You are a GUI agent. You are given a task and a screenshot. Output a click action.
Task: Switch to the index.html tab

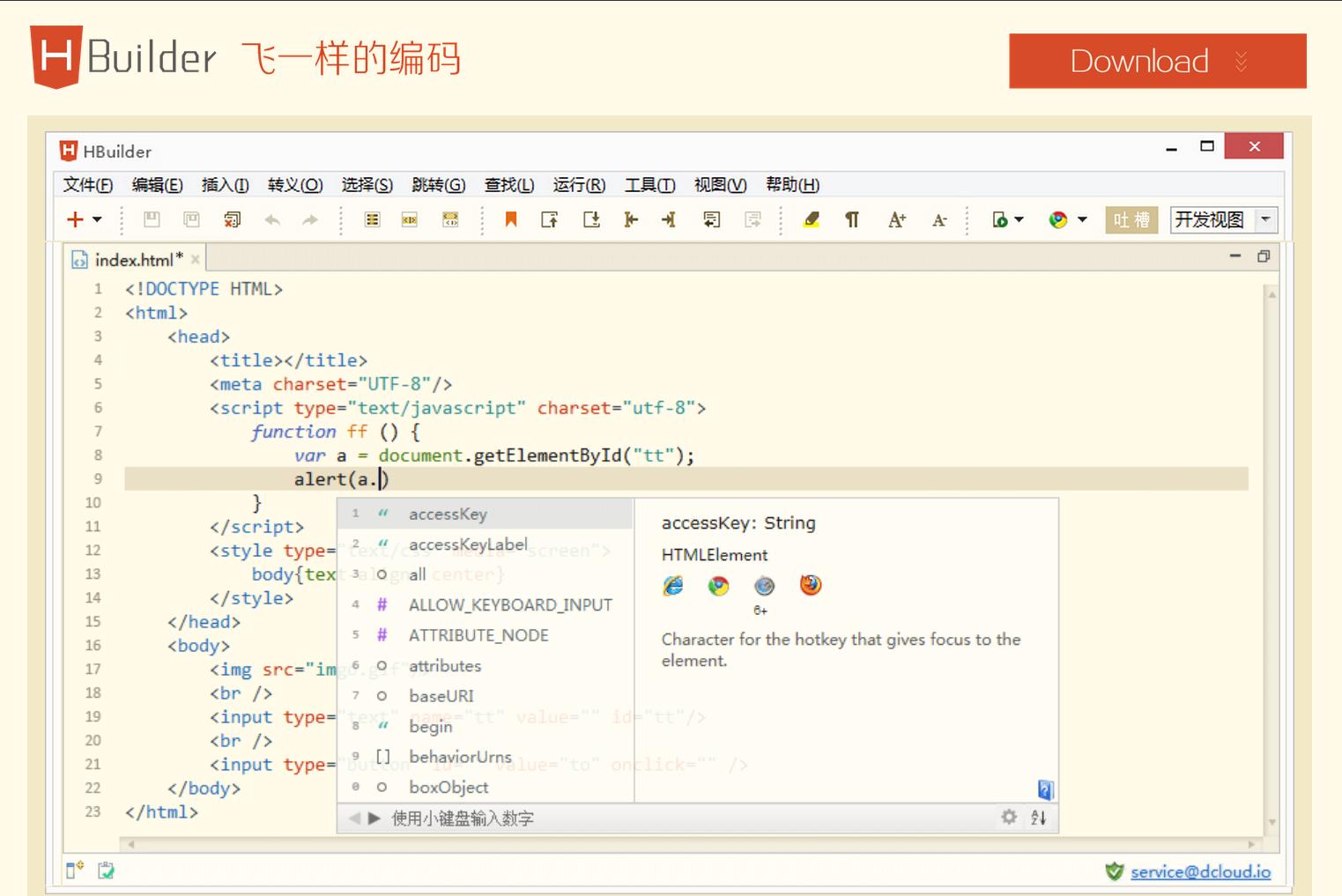(x=133, y=260)
